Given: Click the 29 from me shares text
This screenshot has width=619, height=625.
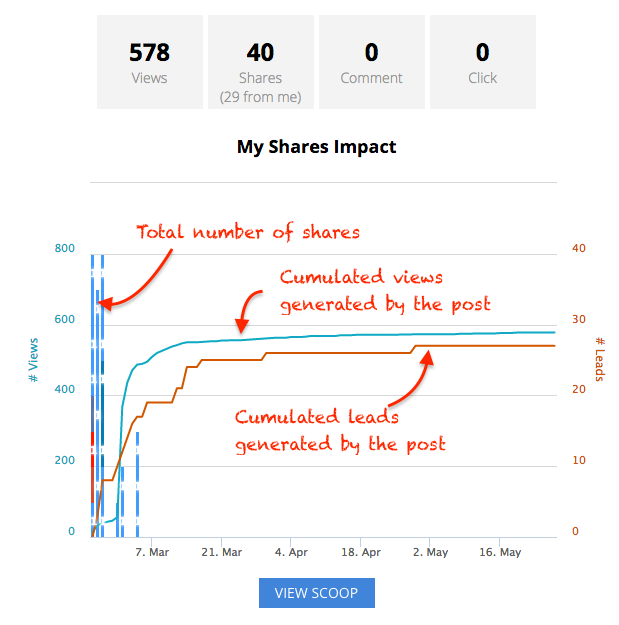Looking at the screenshot, I should [261, 97].
